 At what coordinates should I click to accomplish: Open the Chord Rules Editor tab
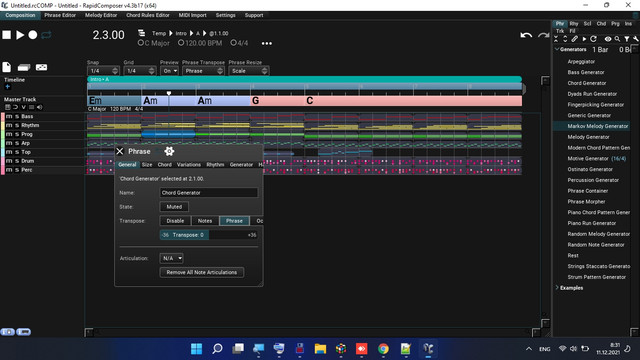click(x=148, y=15)
